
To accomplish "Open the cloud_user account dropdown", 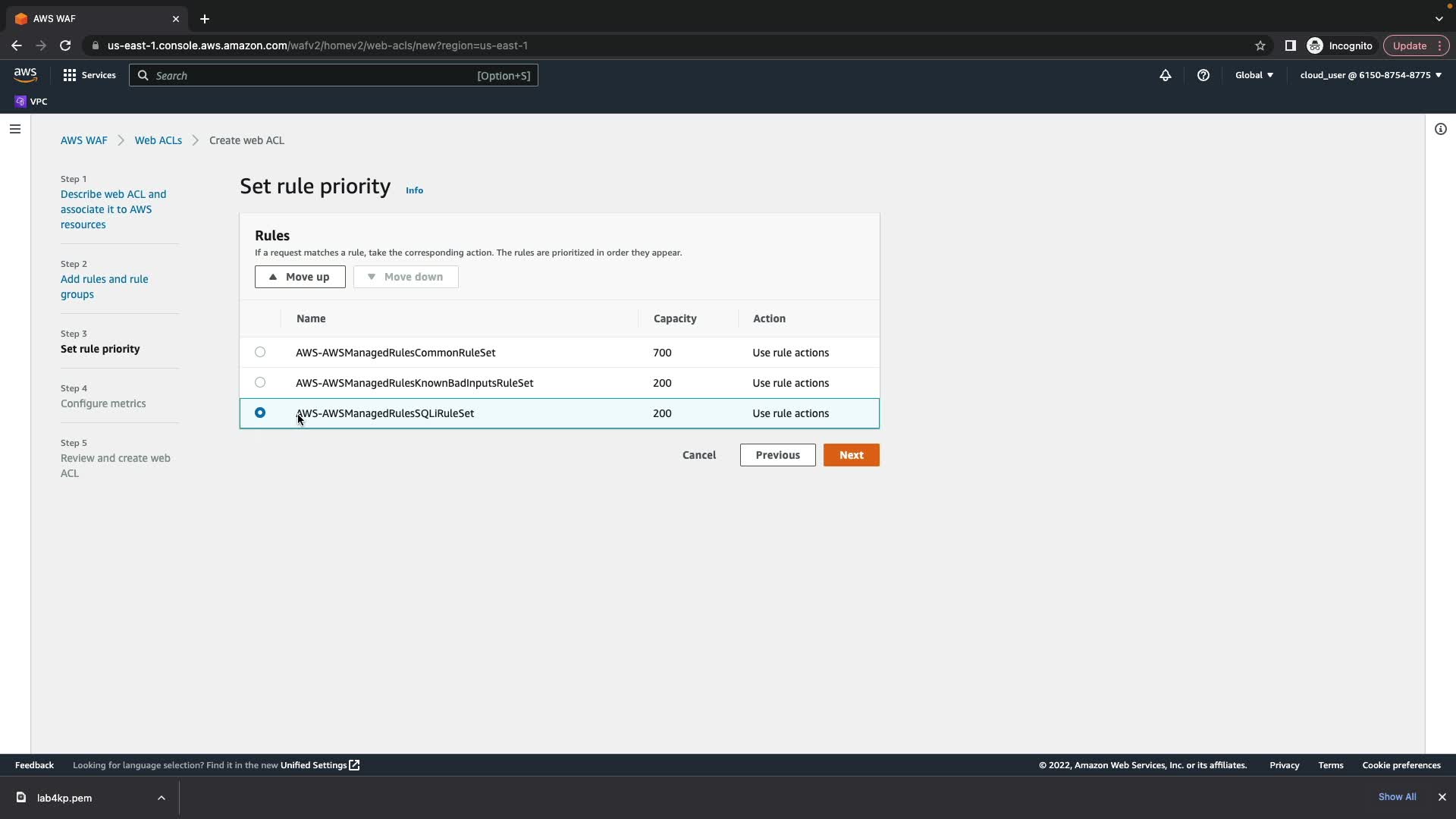I will 1370,75.
